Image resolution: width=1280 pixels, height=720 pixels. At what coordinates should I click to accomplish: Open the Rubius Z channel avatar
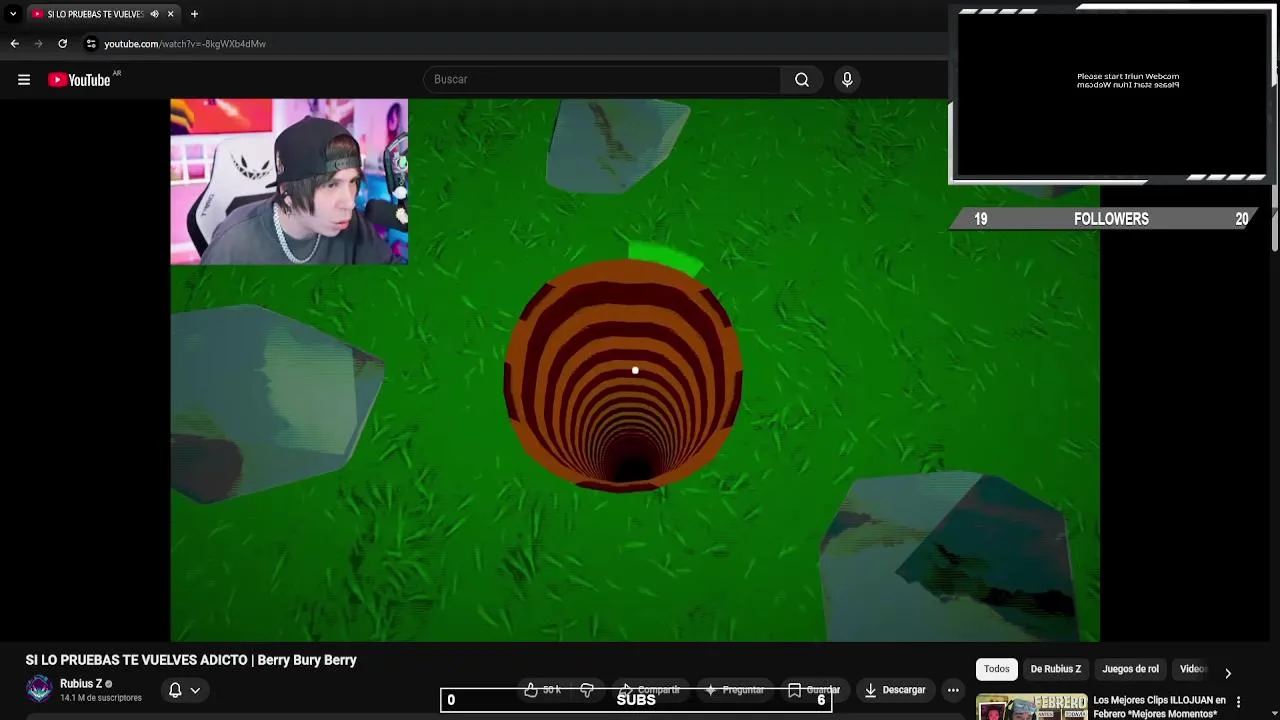coord(39,689)
